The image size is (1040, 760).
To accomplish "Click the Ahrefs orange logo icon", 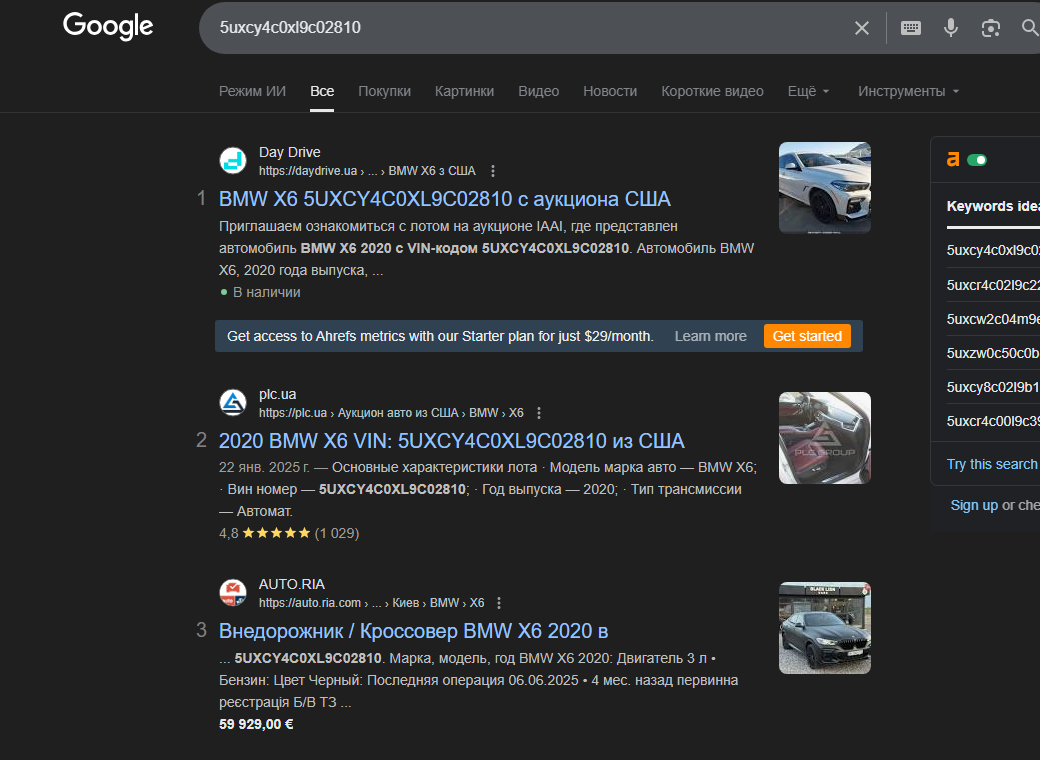I will click(x=953, y=159).
